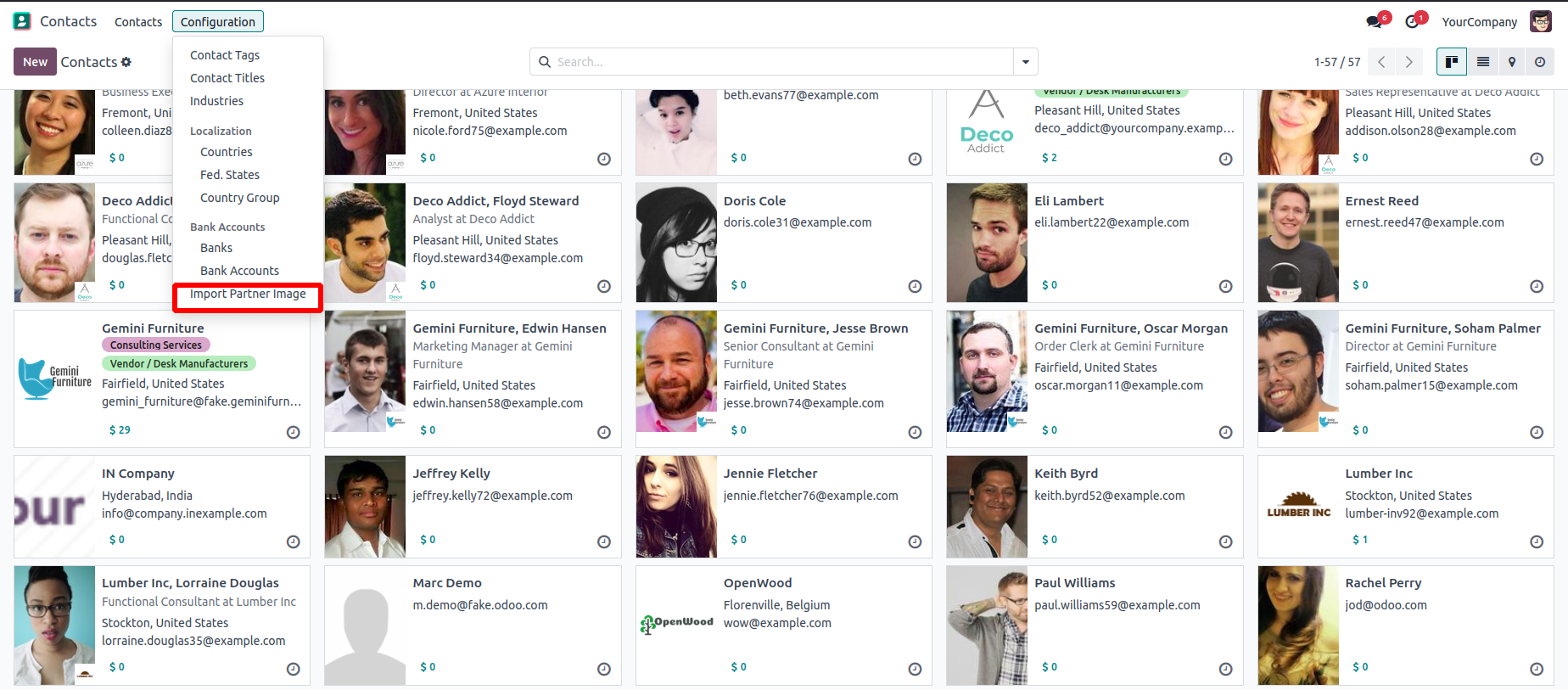Click email paul.williams59@example.com

[1117, 605]
